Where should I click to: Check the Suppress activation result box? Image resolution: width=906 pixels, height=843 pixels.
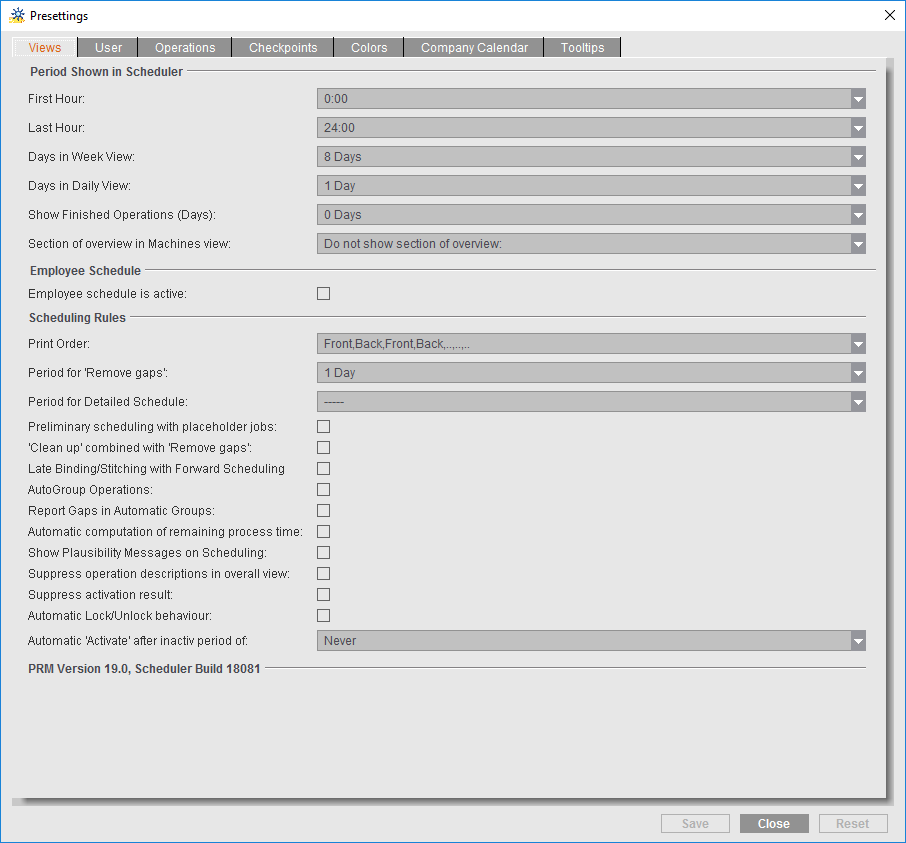pyautogui.click(x=324, y=595)
